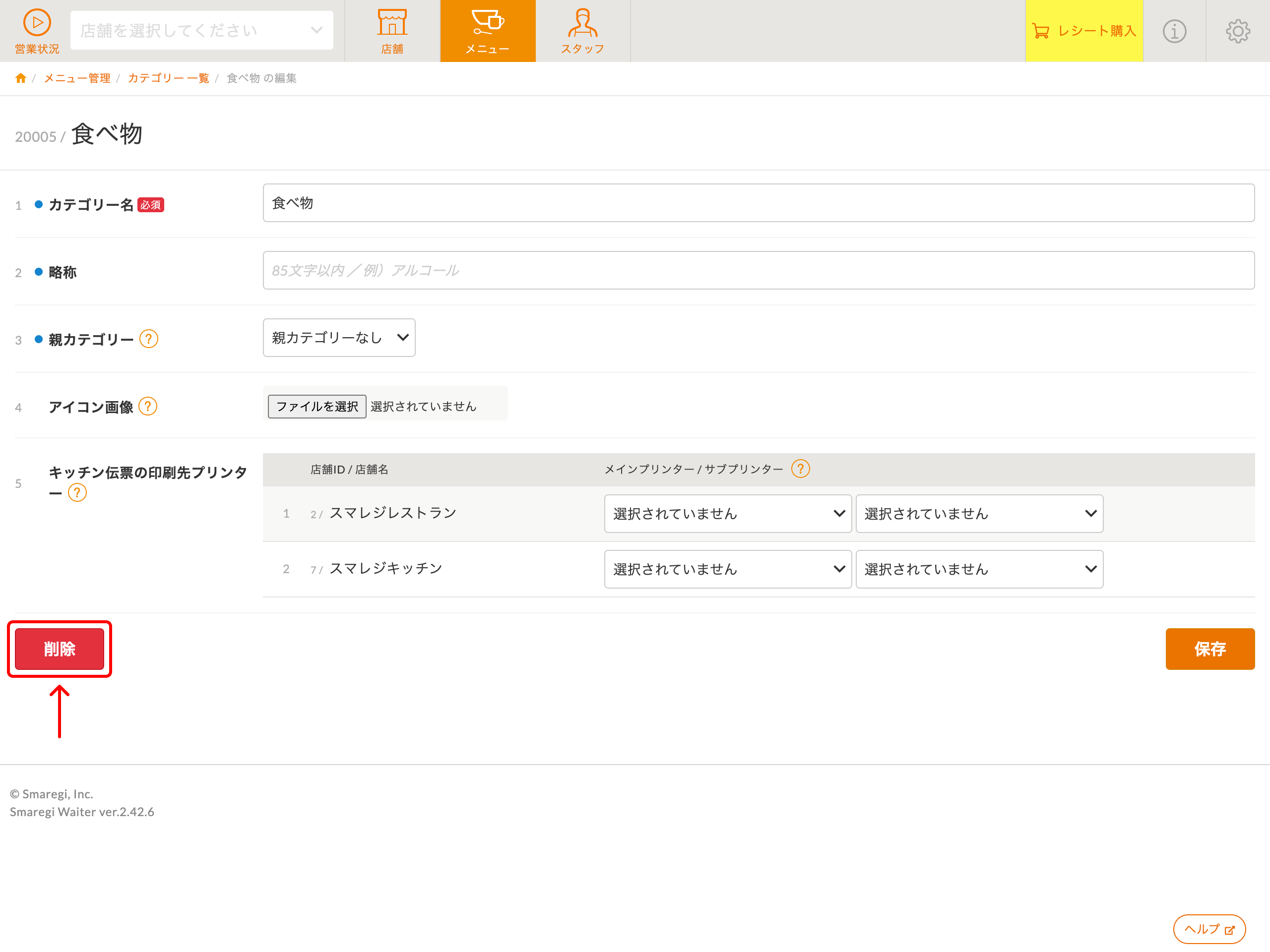Open the ヘルプ link button
This screenshot has width=1270, height=952.
[1209, 929]
